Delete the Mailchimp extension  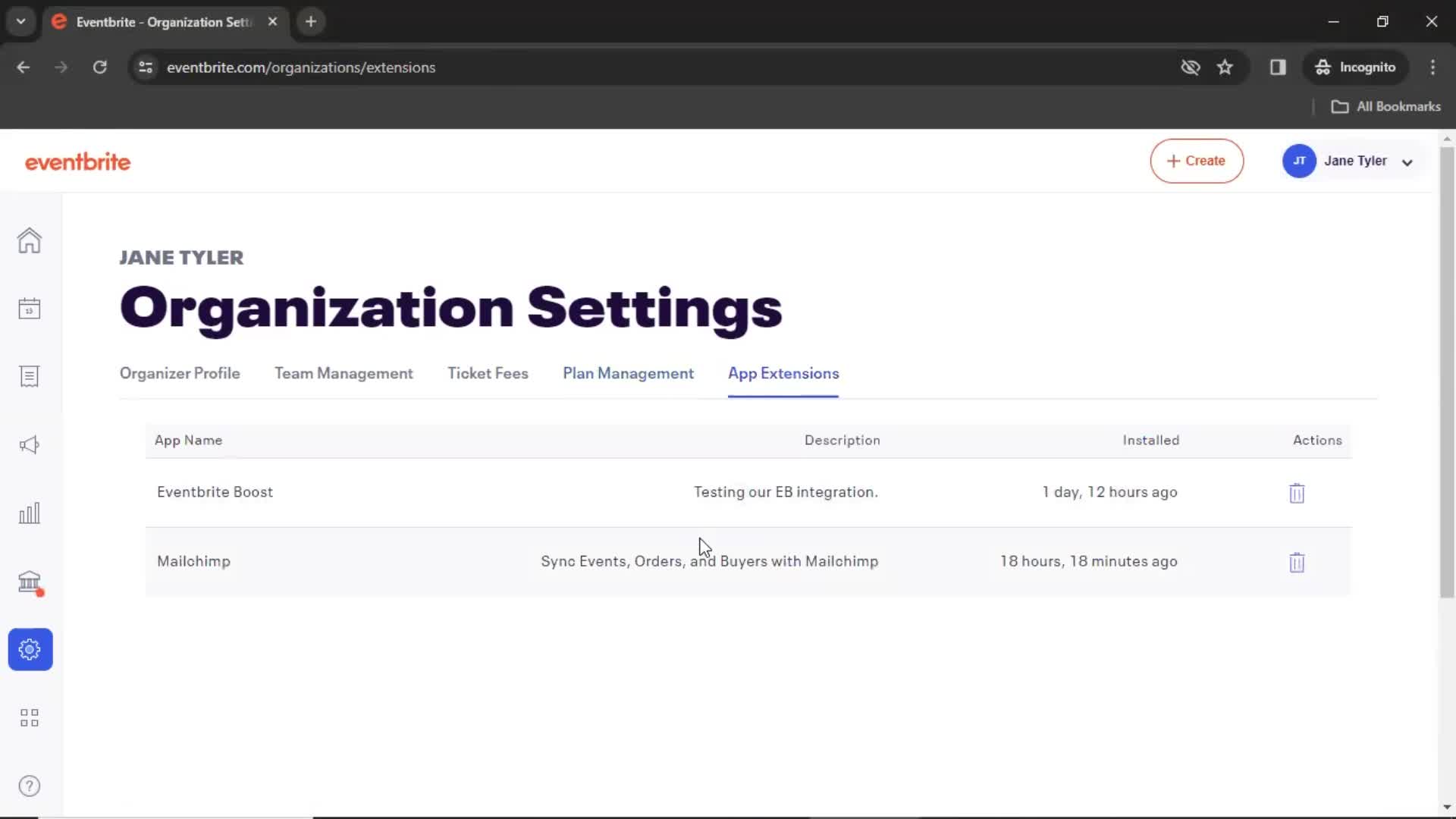(x=1297, y=563)
